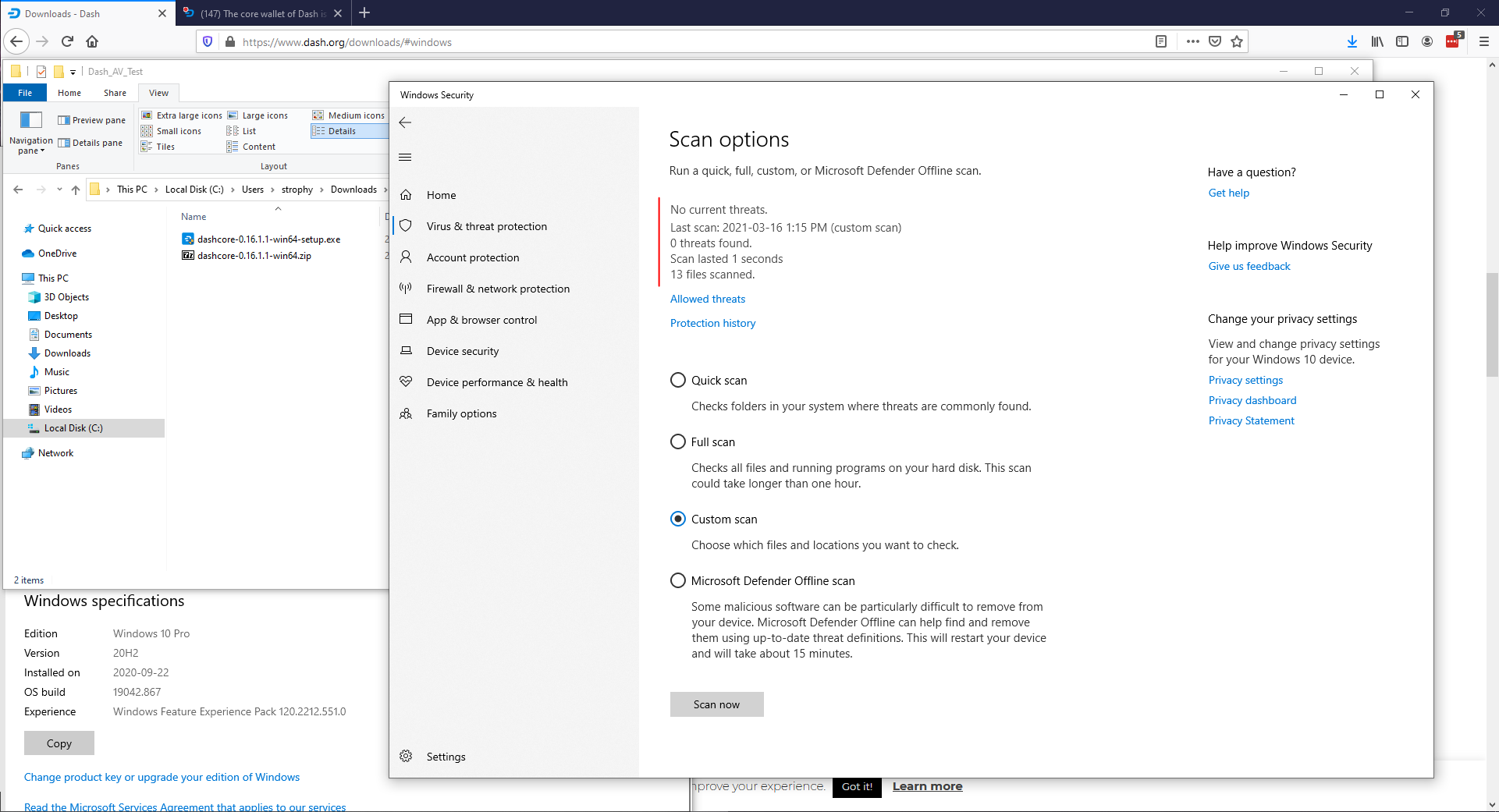Go up one folder in File Explorer
This screenshot has height=812, width=1499.
(x=76, y=190)
